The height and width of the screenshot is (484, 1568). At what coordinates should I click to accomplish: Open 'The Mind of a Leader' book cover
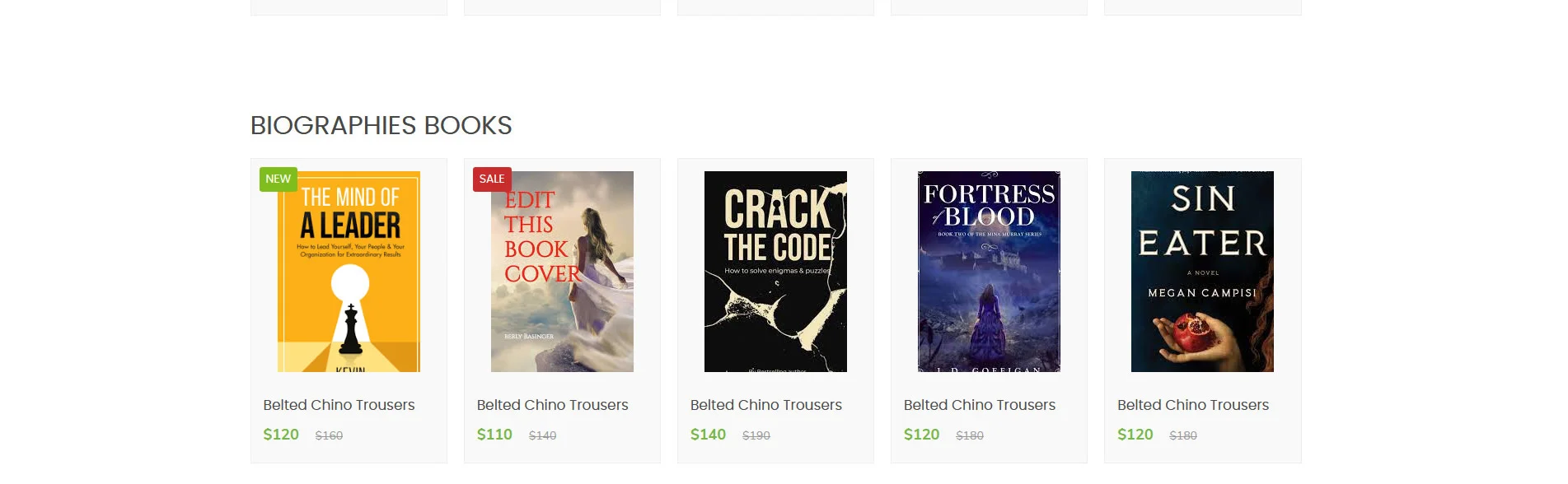click(348, 272)
